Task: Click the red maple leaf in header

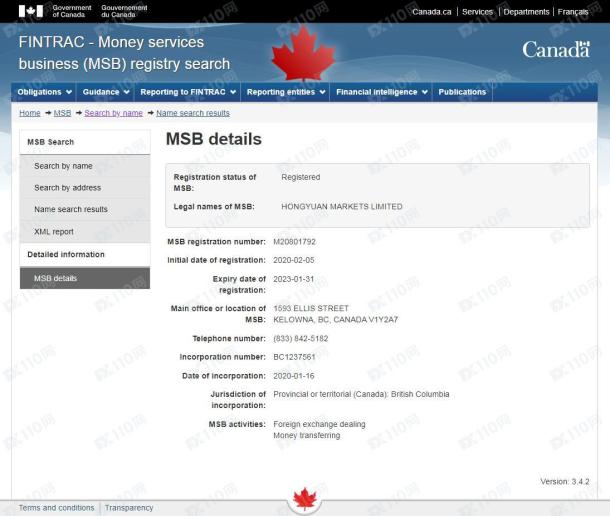Action: [x=303, y=54]
